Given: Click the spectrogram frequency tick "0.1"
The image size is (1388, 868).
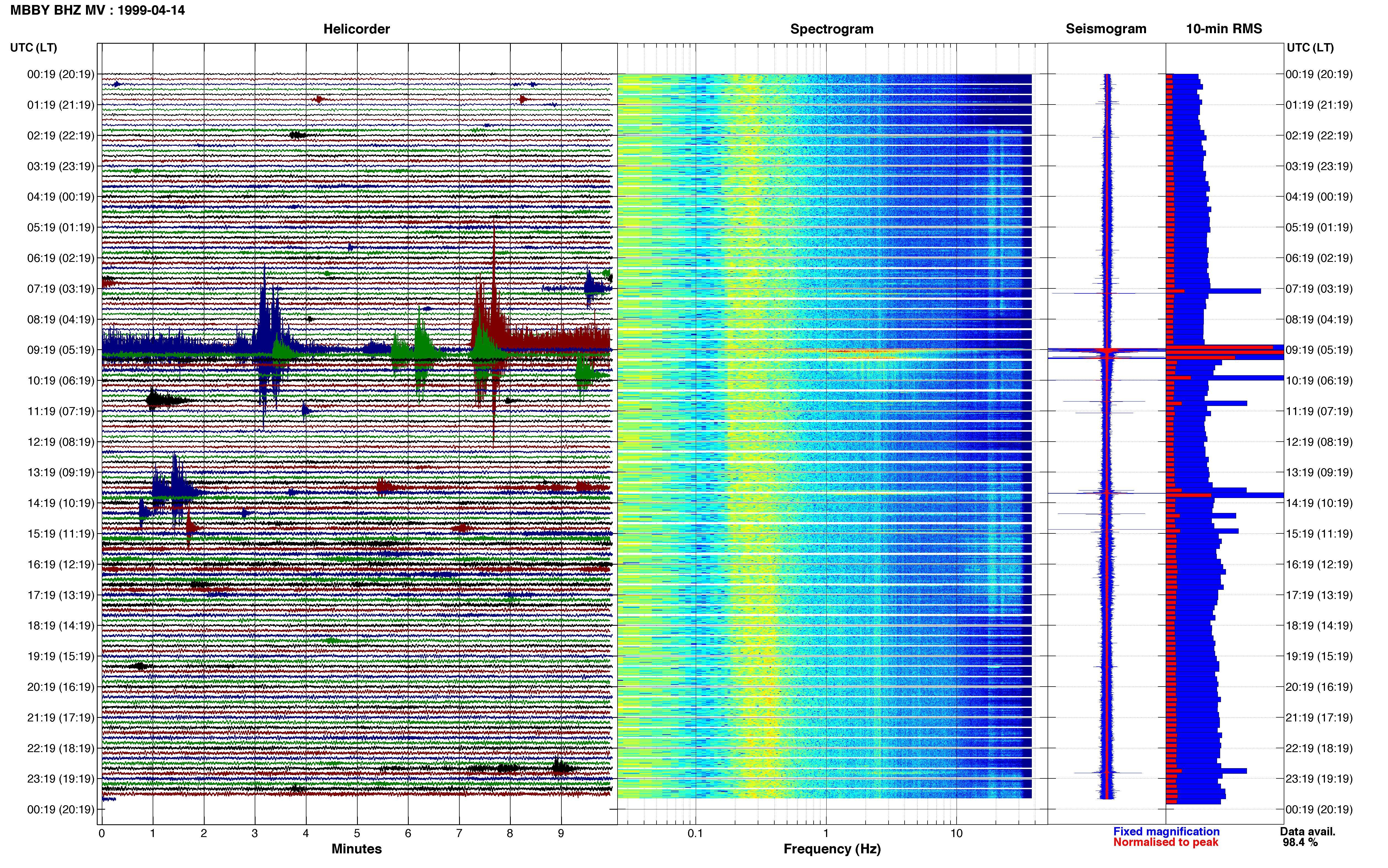Looking at the screenshot, I should pos(695,833).
